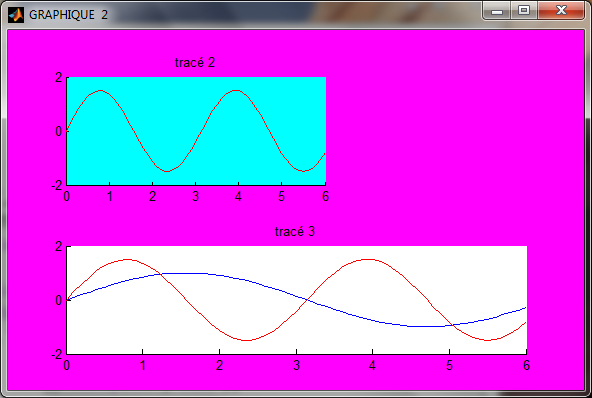The height and width of the screenshot is (398, 592).
Task: Select the tracé 3 plot title
Action: pyautogui.click(x=294, y=231)
